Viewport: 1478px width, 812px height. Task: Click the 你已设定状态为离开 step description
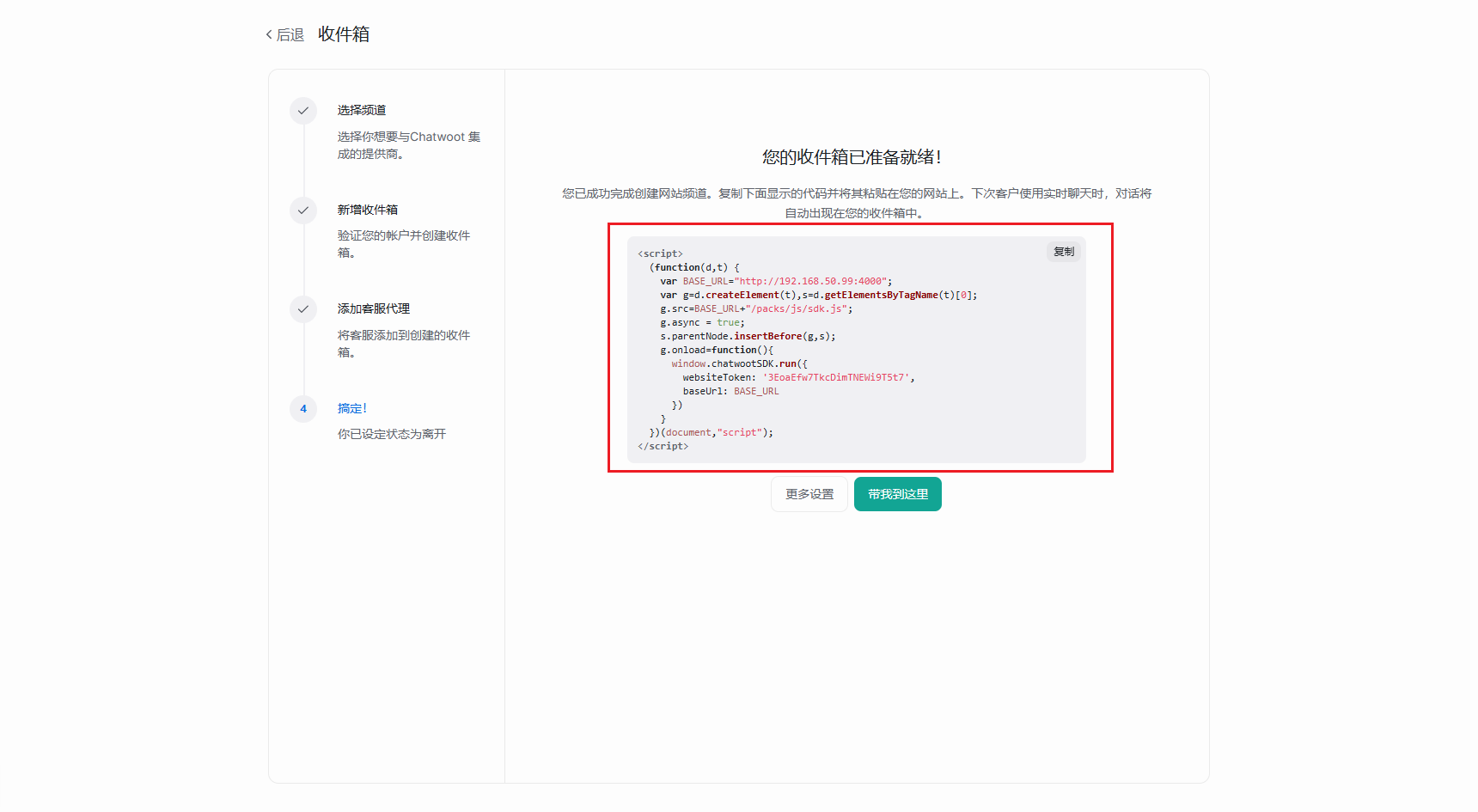(392, 434)
